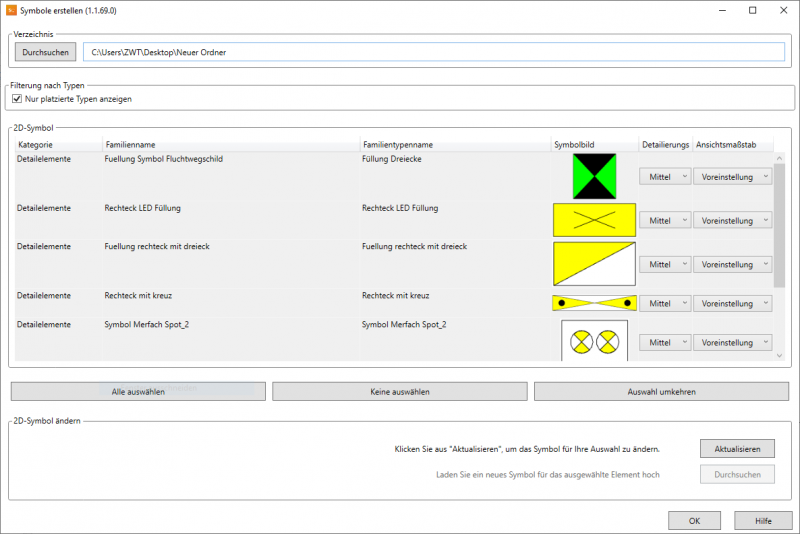
Task: Expand Mittel dropdown for Rechteck mit kreuz
Action: (x=665, y=303)
